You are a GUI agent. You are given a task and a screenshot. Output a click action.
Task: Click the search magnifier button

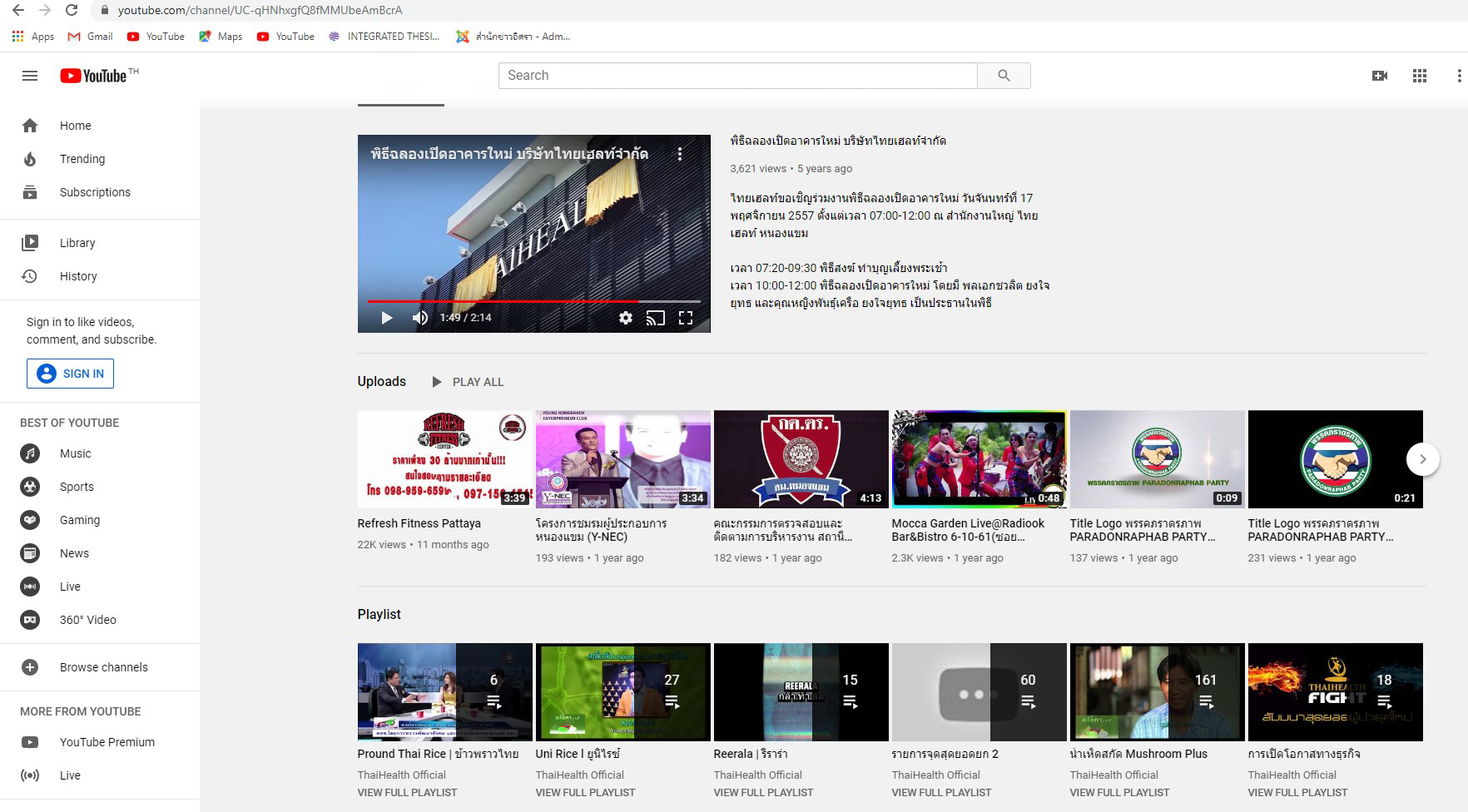point(1004,76)
